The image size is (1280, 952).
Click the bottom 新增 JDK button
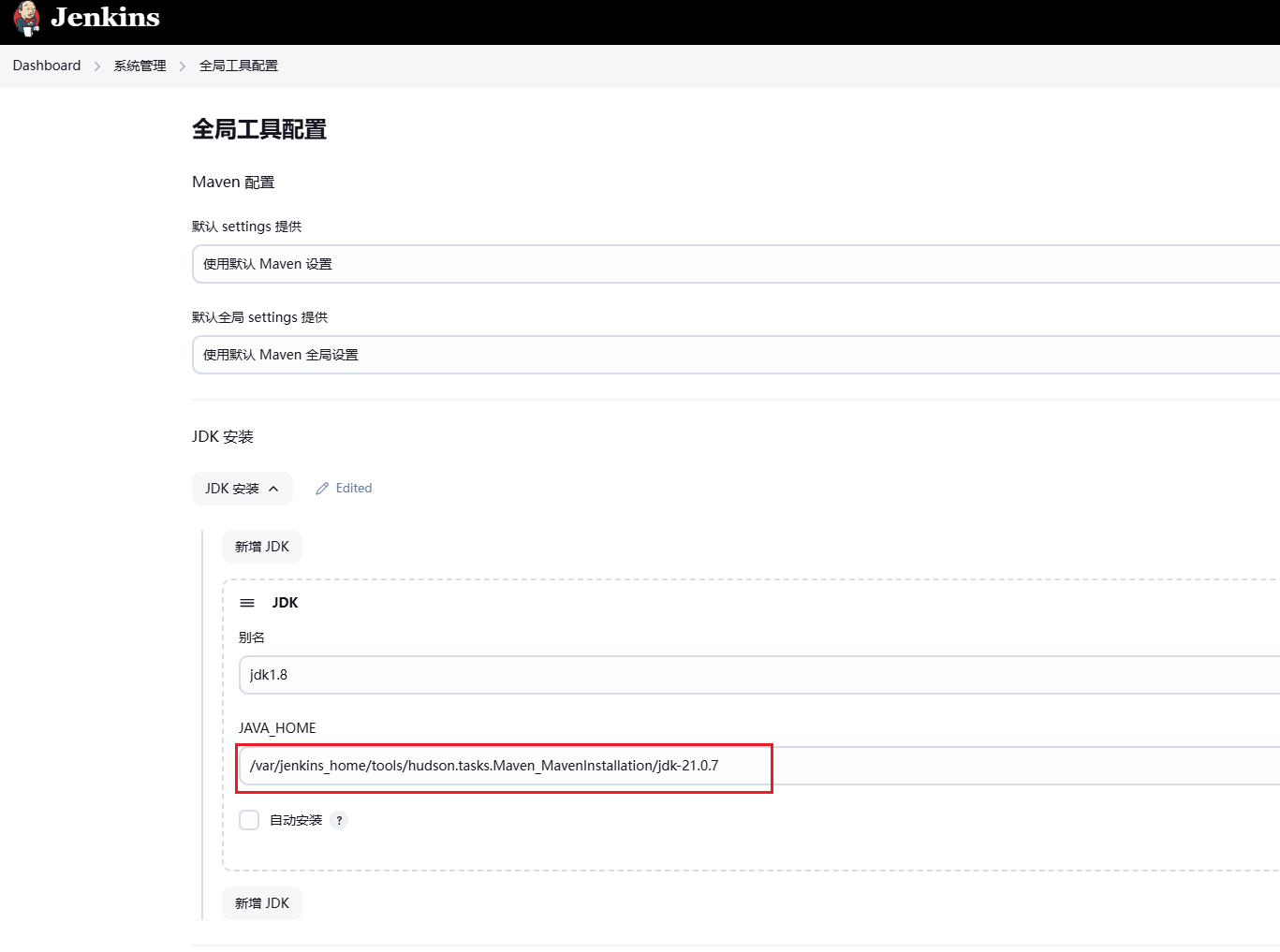click(x=262, y=903)
